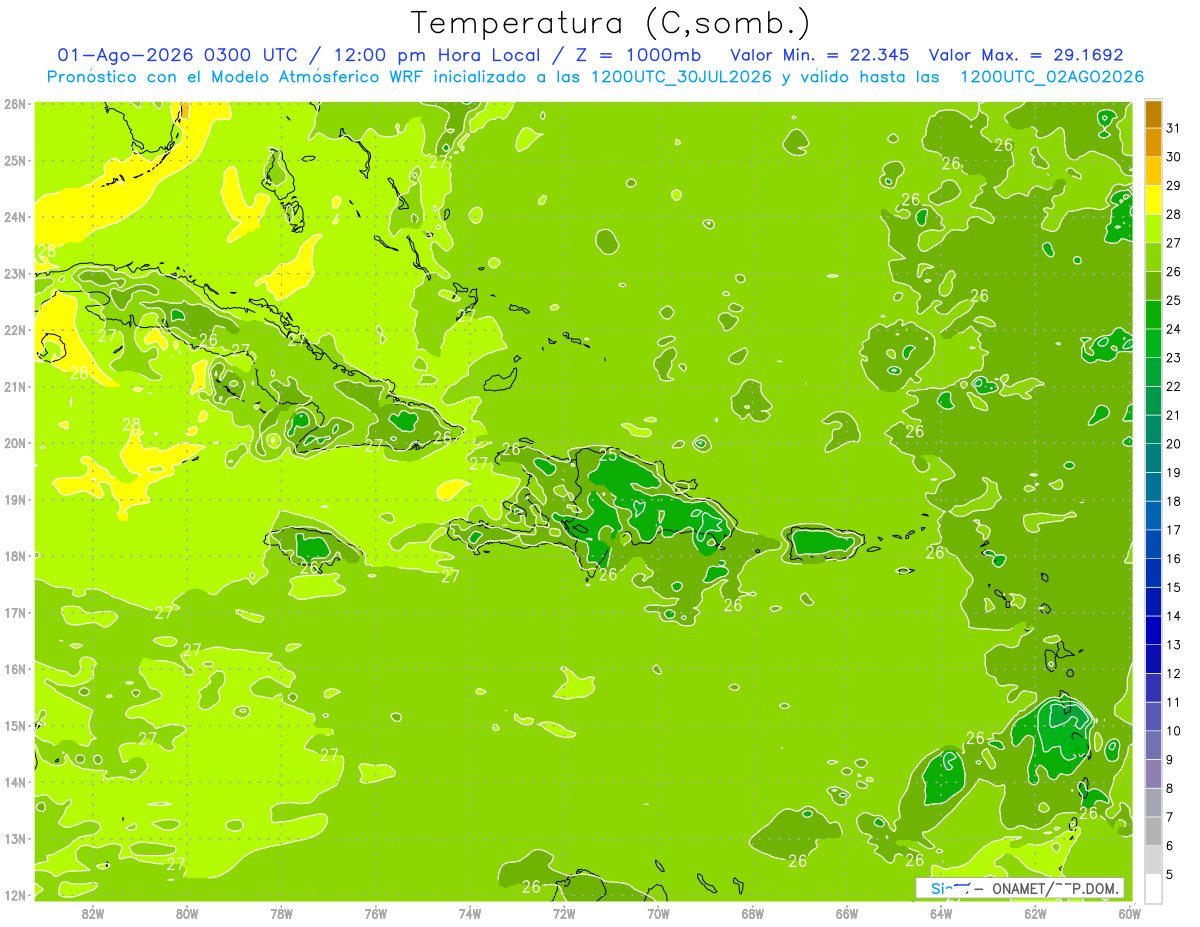
Task: Click the 24N latitude axis label
Action: tap(15, 217)
